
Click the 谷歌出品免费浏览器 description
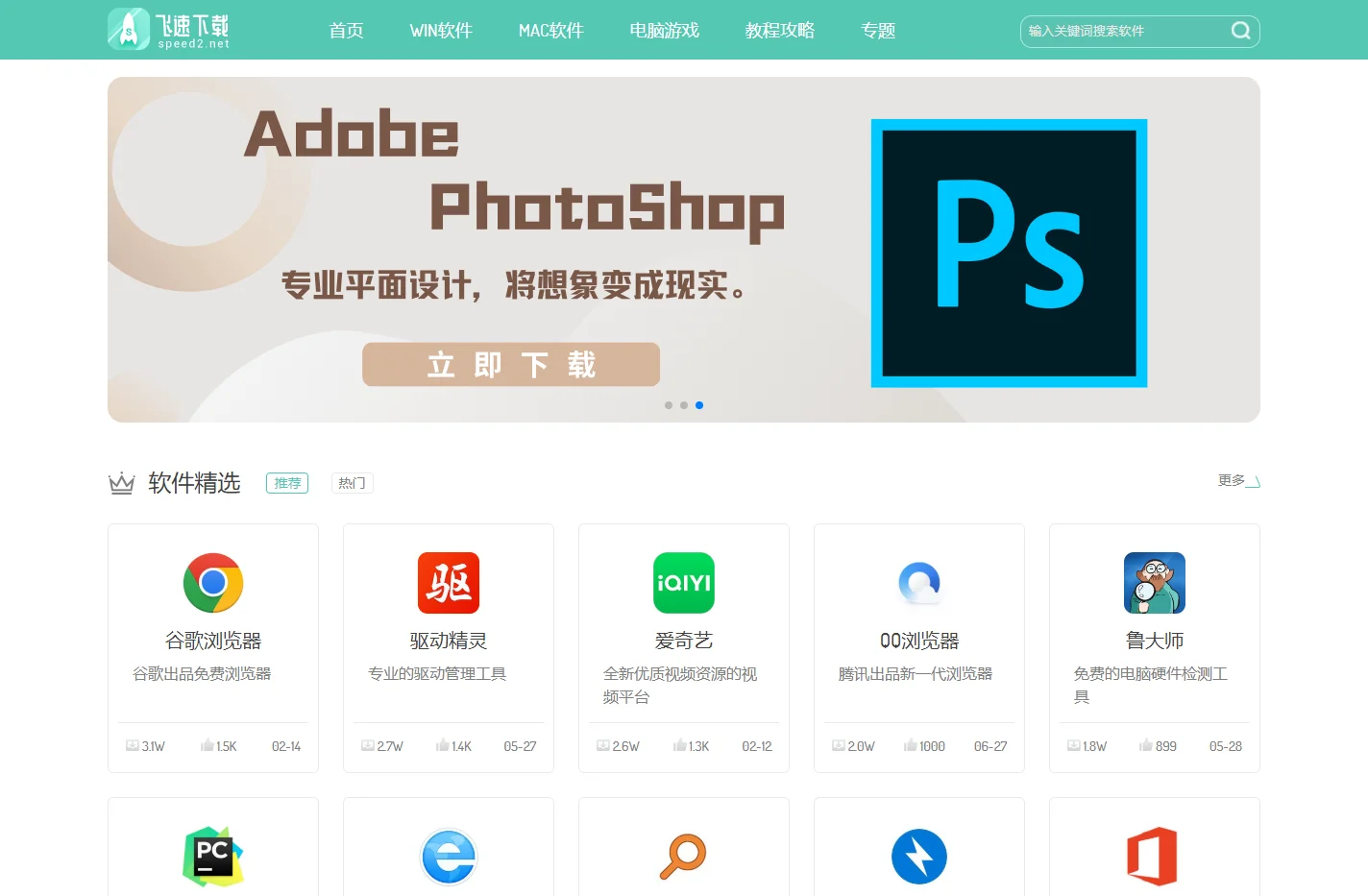click(202, 674)
